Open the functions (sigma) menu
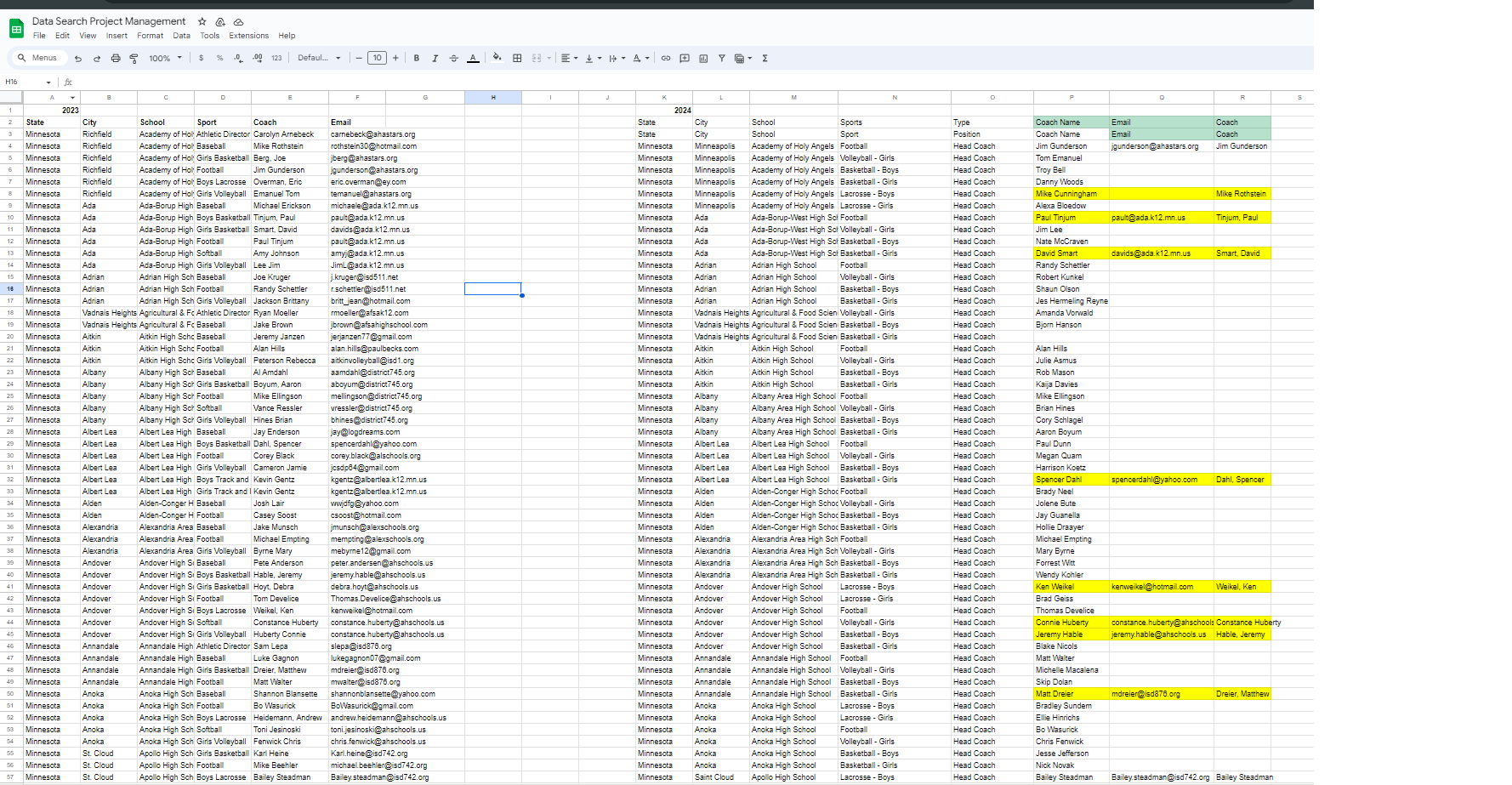1512x785 pixels. tap(765, 59)
